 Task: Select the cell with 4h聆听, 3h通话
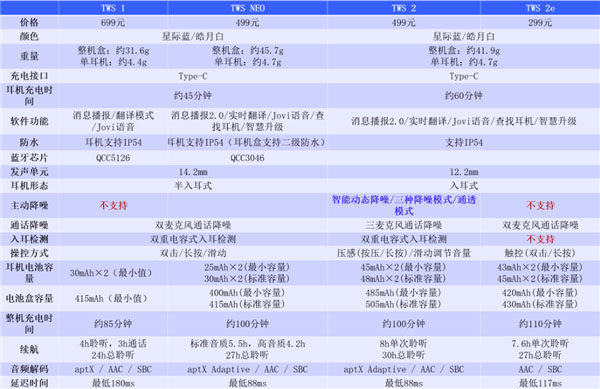113,349
